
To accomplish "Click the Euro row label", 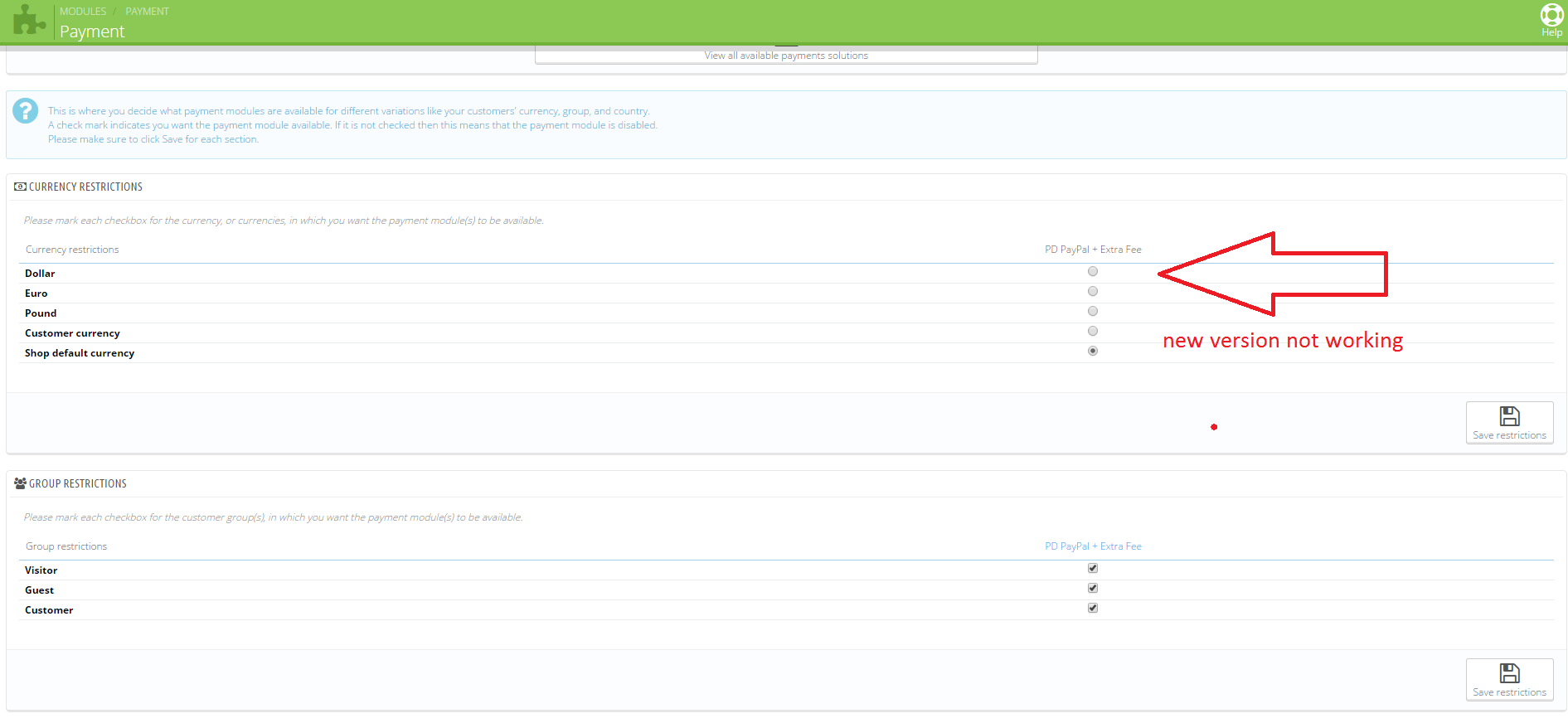I will (x=36, y=294).
